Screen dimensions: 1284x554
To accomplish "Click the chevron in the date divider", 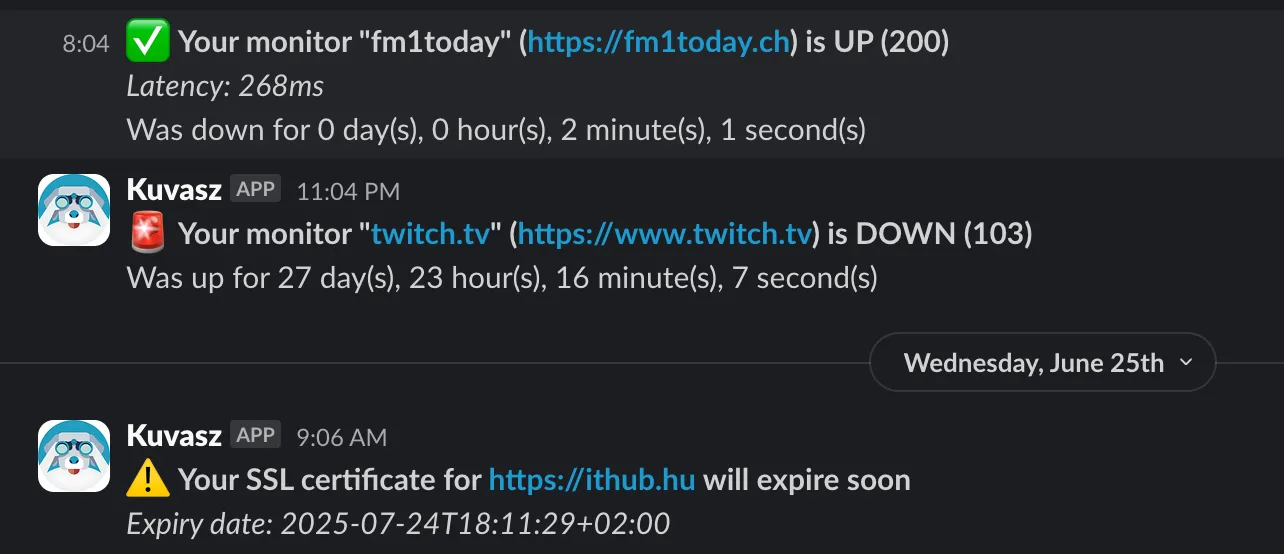I will coord(1186,362).
